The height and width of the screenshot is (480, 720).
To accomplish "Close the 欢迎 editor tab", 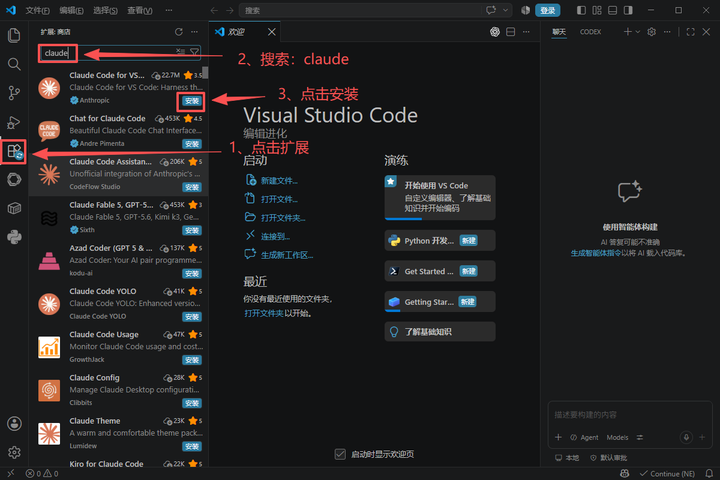I will pos(272,32).
